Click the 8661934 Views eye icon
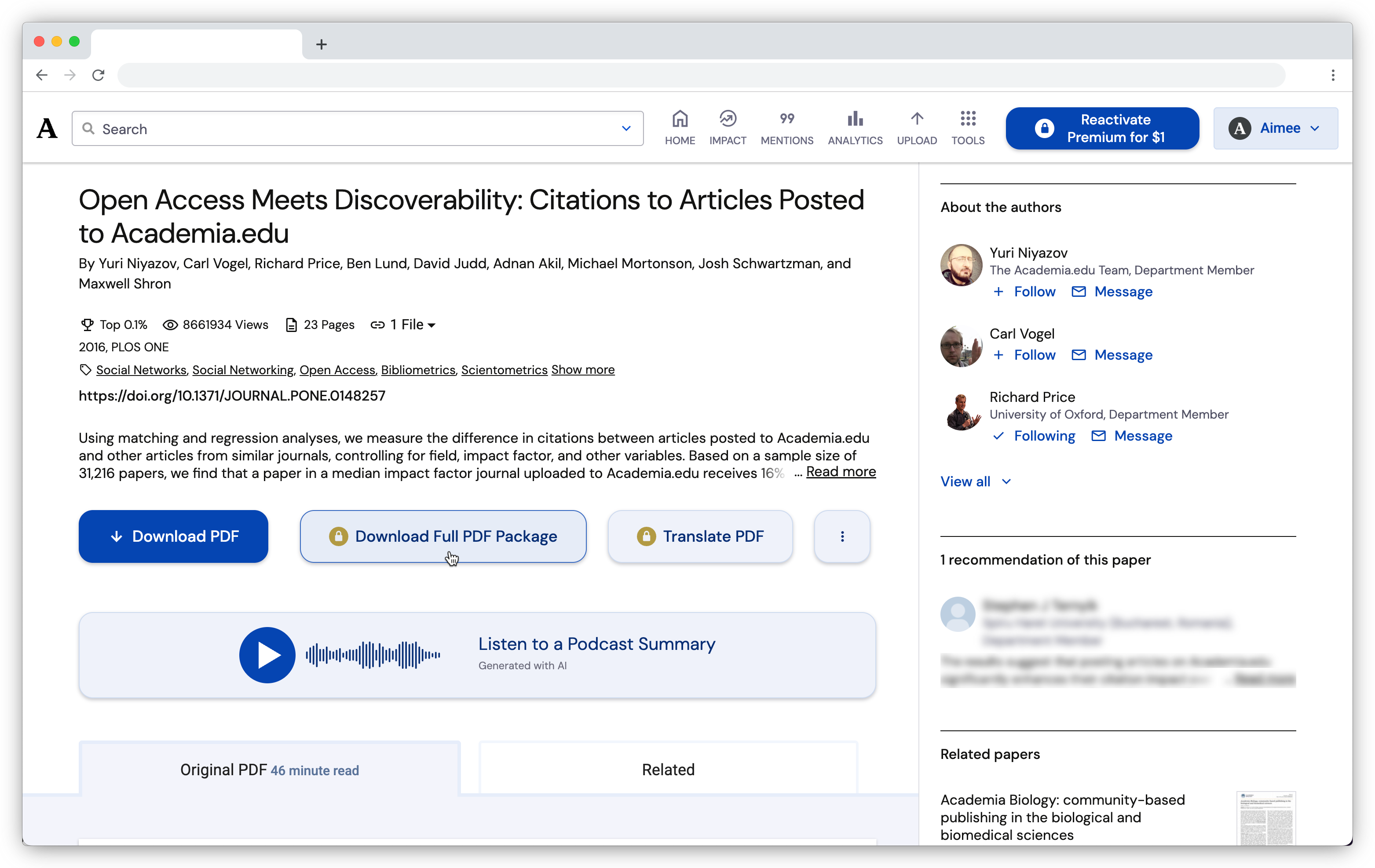Image resolution: width=1375 pixels, height=868 pixels. (x=170, y=325)
